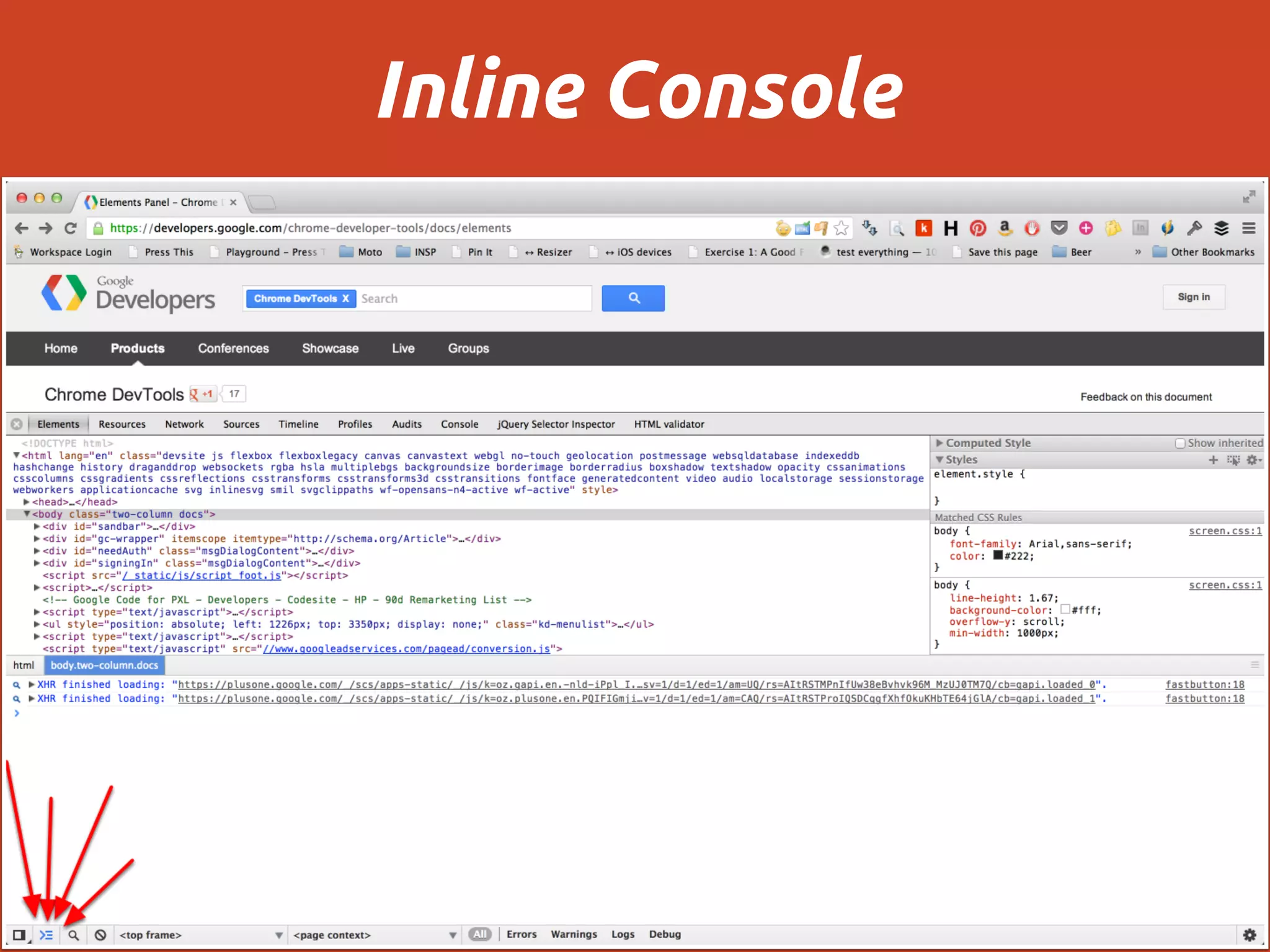Image resolution: width=1270 pixels, height=952 pixels.
Task: Expand the head element node
Action: click(27, 502)
